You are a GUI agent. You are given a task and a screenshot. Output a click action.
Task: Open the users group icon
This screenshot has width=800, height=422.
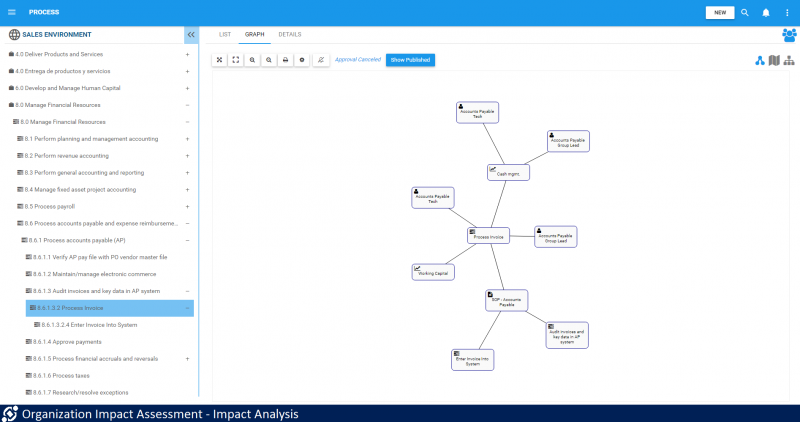click(x=789, y=34)
